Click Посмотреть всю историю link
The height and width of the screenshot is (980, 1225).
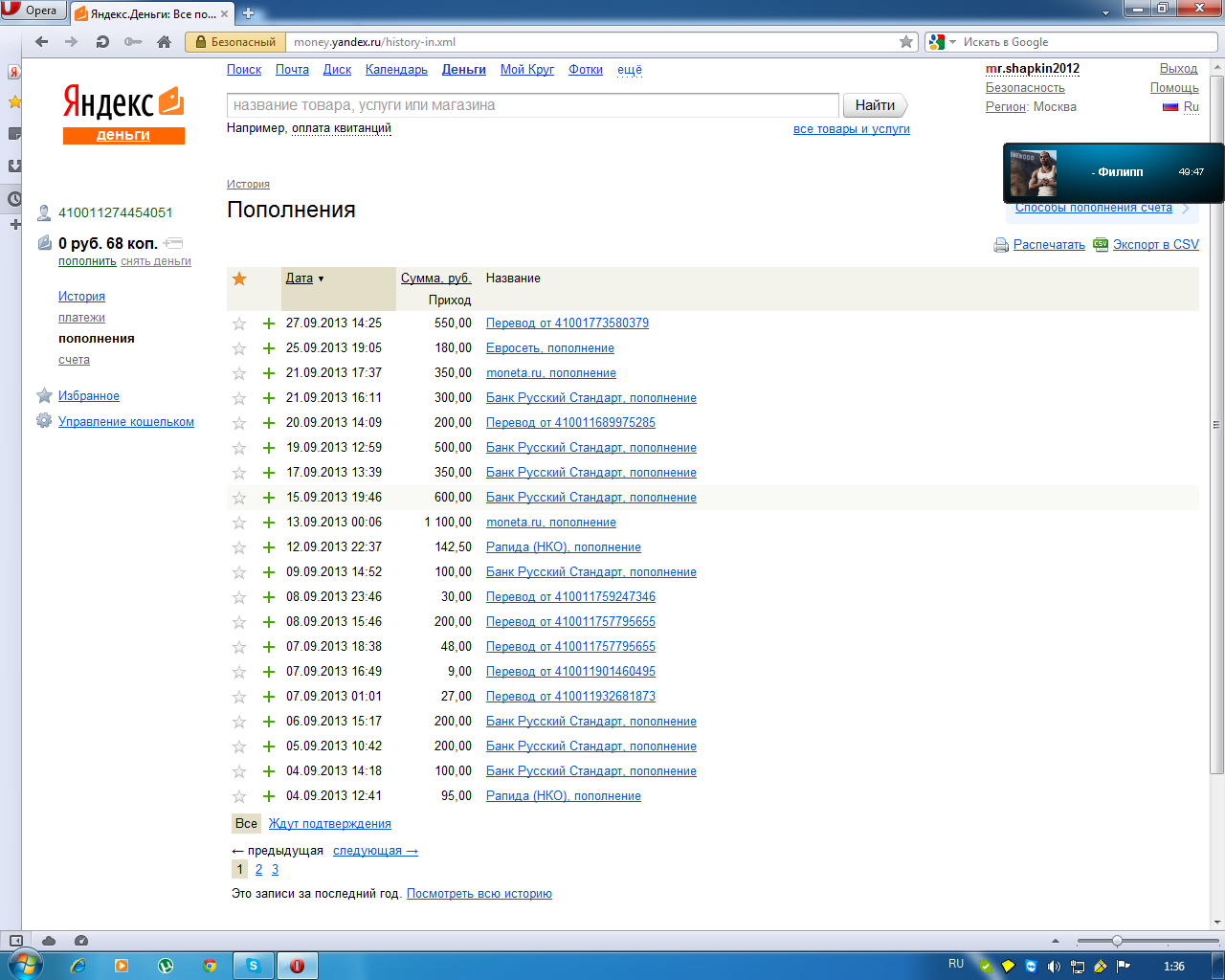pos(479,894)
